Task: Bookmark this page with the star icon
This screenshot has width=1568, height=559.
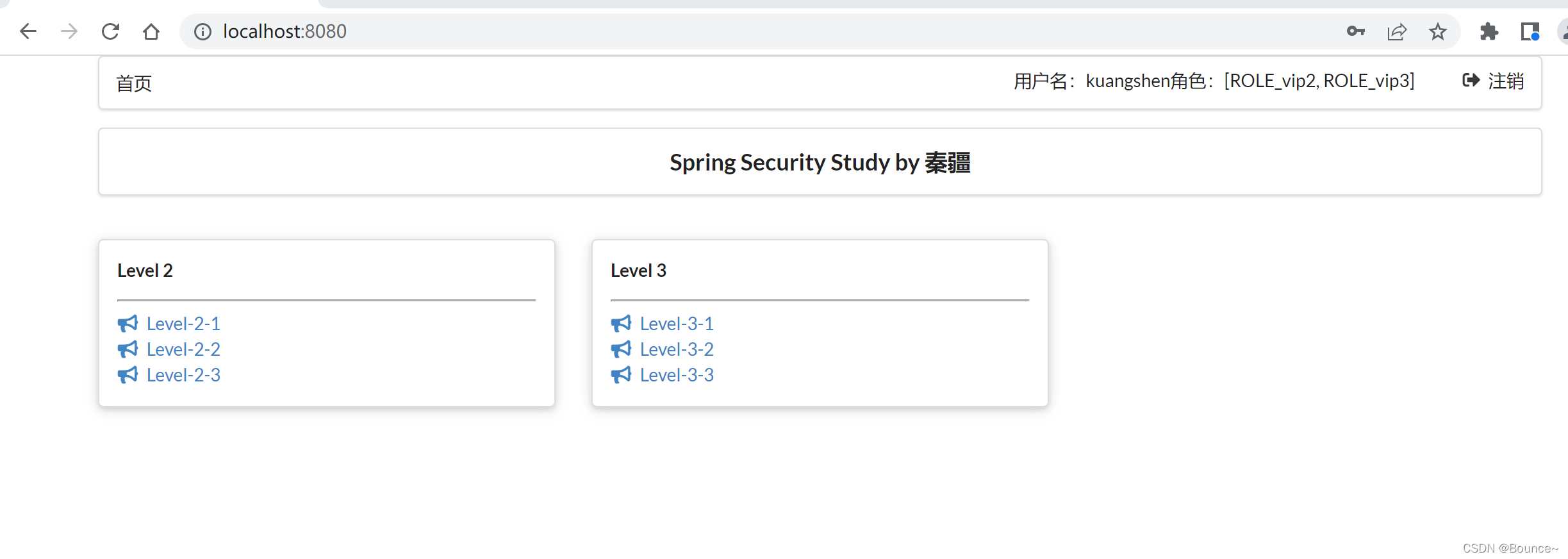Action: (x=1438, y=31)
